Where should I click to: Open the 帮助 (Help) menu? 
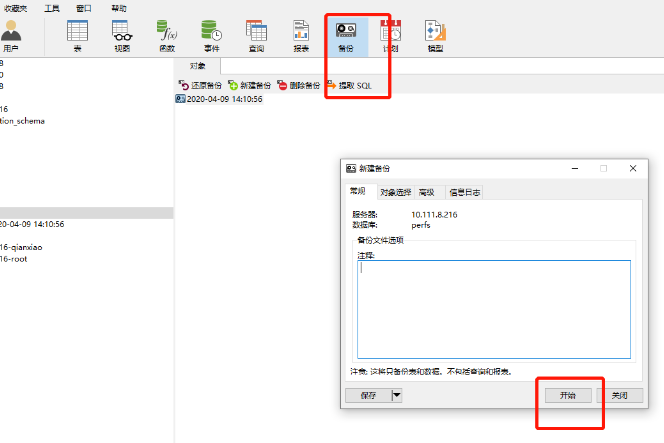(x=119, y=8)
